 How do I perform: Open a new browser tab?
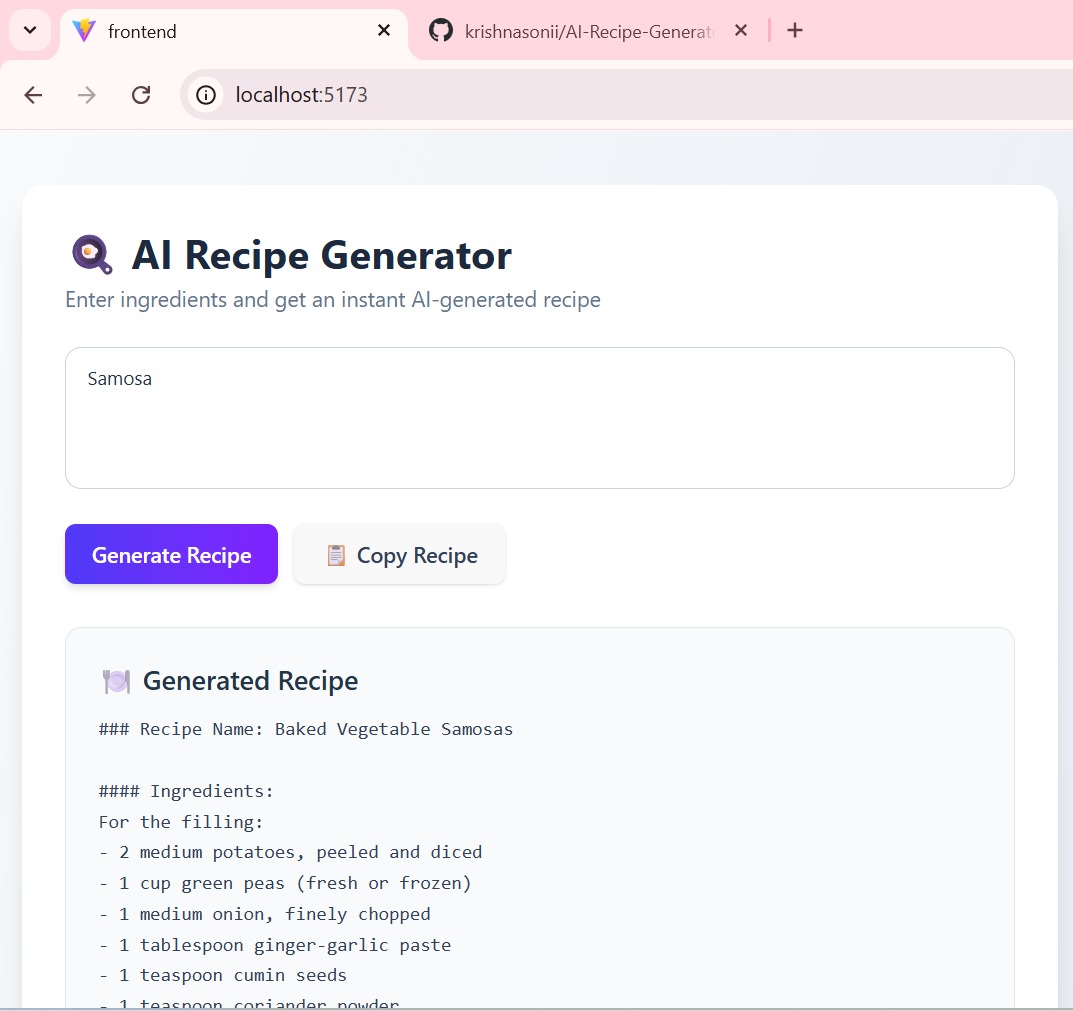point(794,30)
